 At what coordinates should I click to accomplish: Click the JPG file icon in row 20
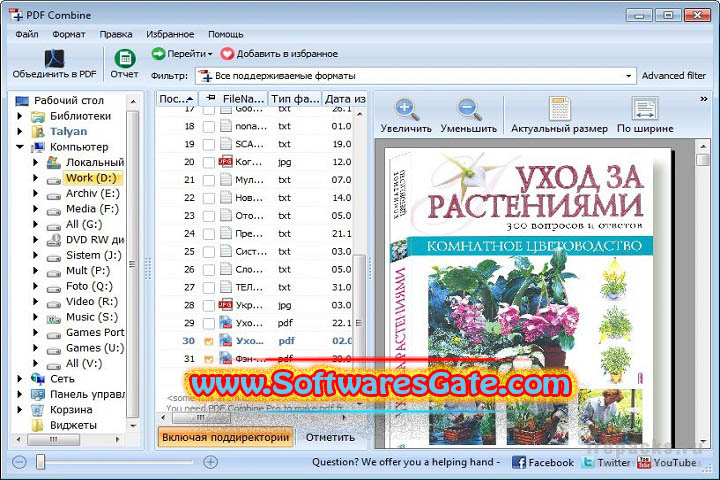[225, 162]
